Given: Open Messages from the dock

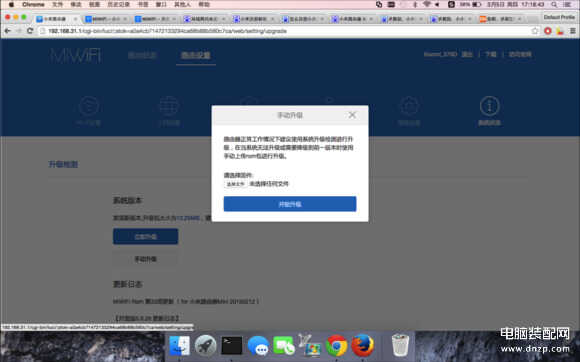Looking at the screenshot, I should 258,346.
